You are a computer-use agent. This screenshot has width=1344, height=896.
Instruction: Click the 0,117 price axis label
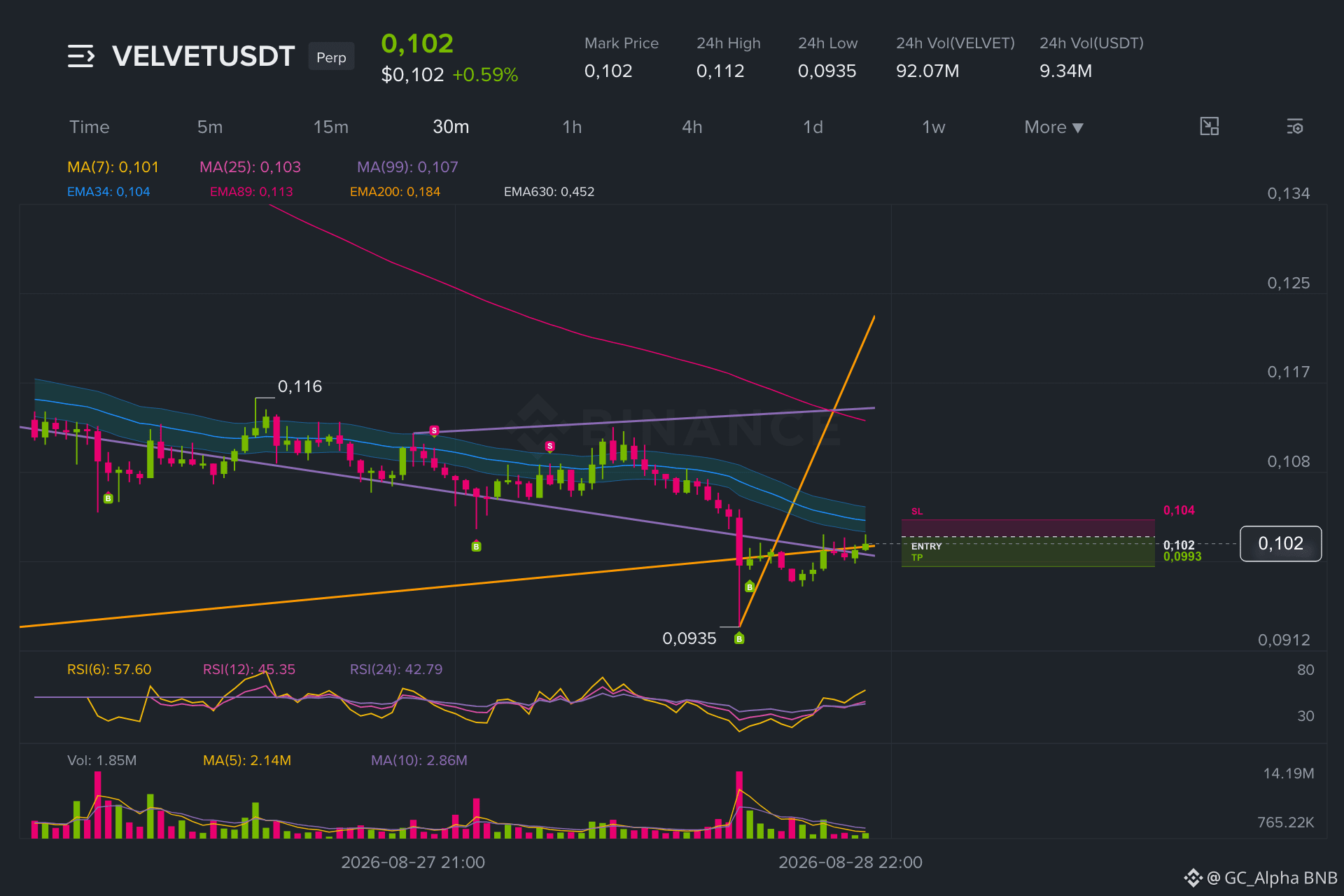tap(1288, 372)
